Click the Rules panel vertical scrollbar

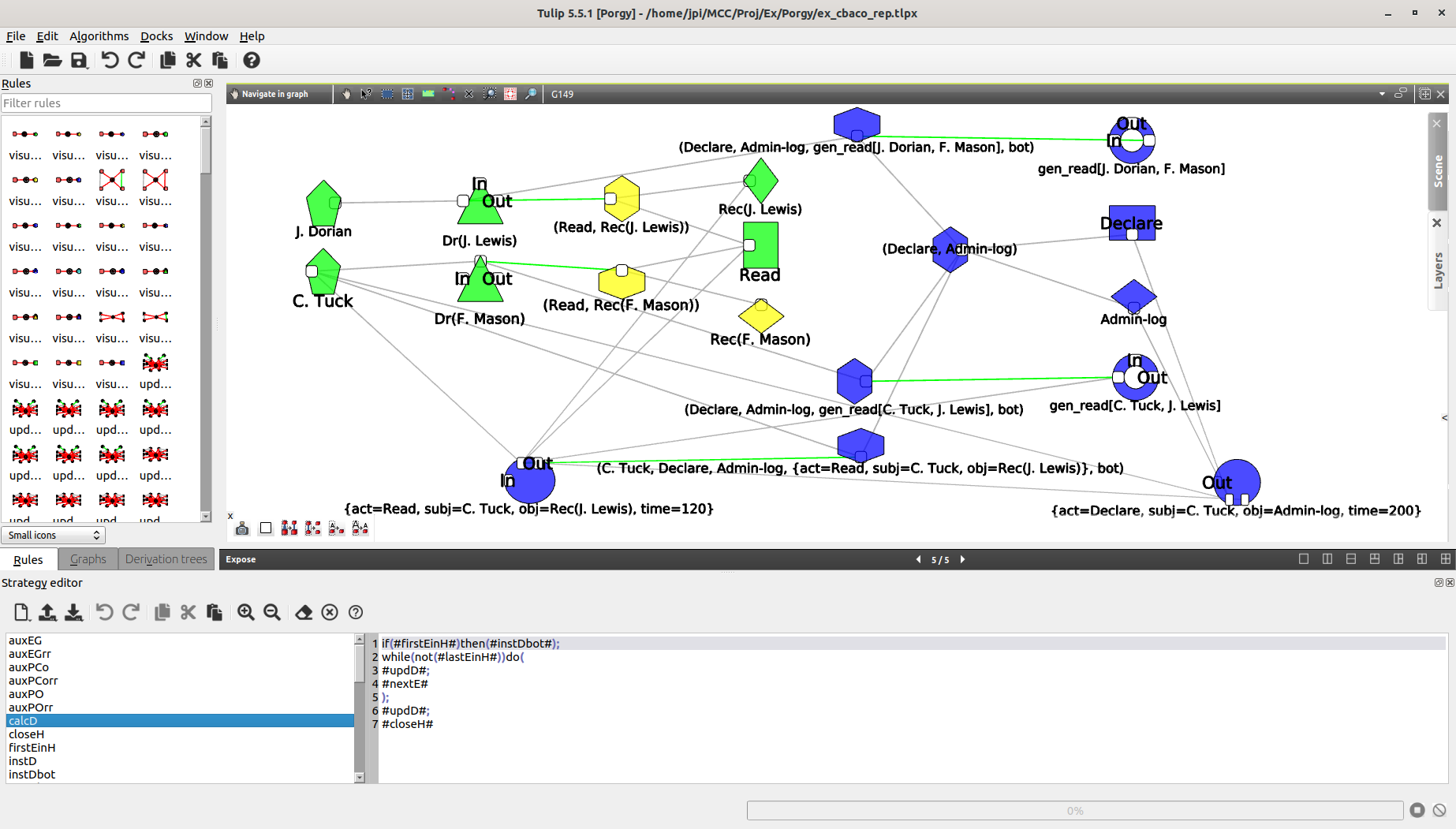(x=206, y=319)
